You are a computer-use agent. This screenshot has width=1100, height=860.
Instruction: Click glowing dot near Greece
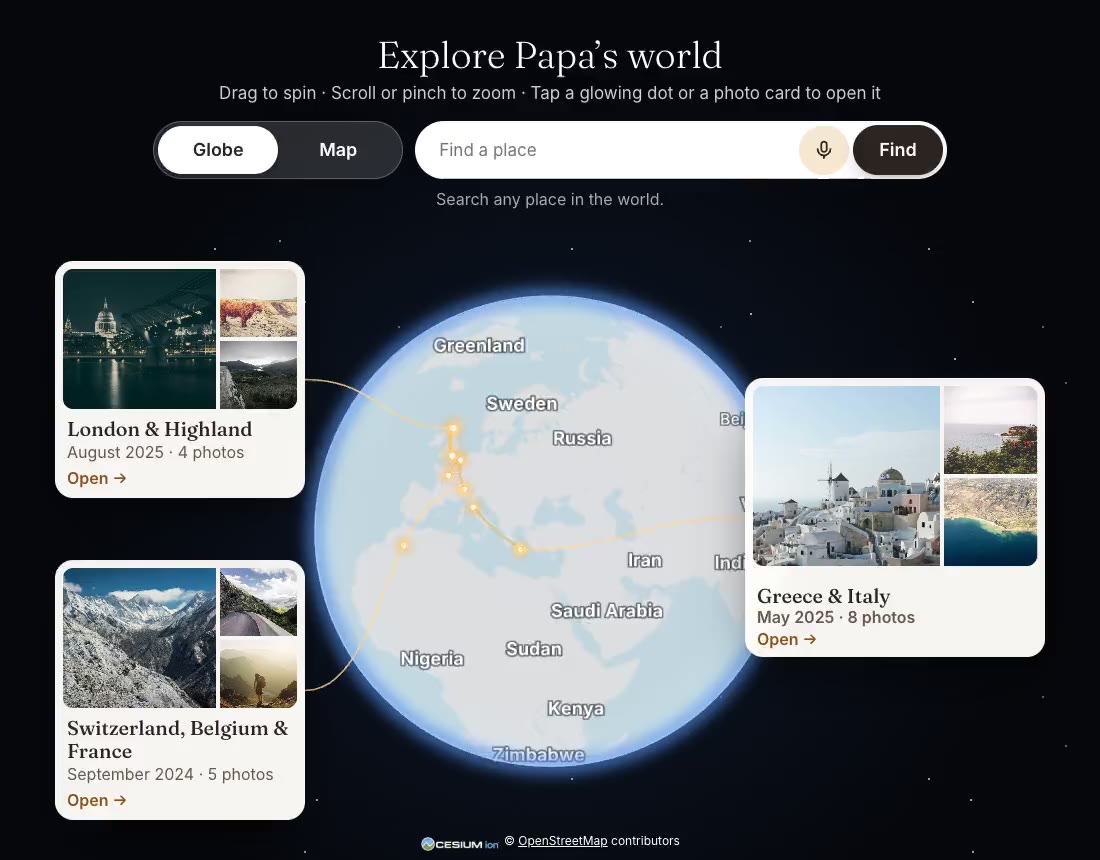click(521, 549)
